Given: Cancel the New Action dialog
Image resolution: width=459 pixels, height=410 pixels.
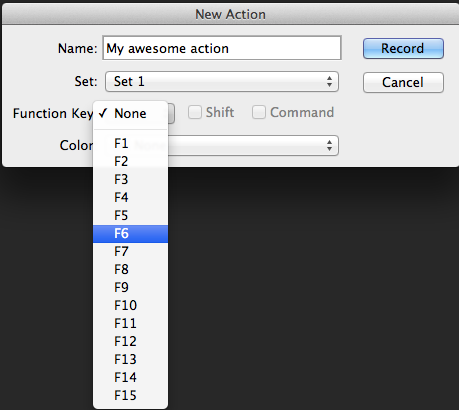Looking at the screenshot, I should point(403,82).
